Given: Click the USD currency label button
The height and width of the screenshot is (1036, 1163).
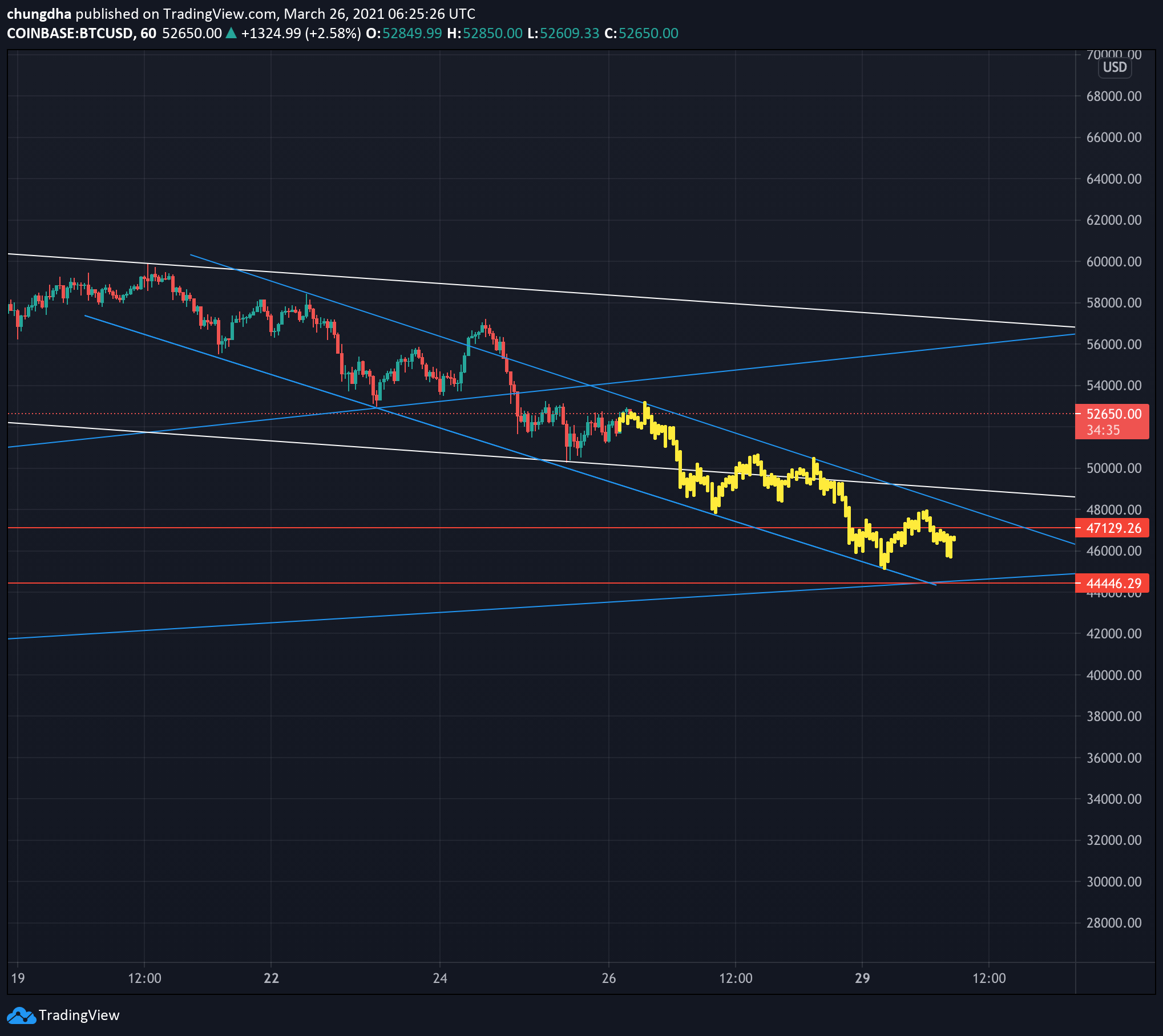Looking at the screenshot, I should (1114, 67).
